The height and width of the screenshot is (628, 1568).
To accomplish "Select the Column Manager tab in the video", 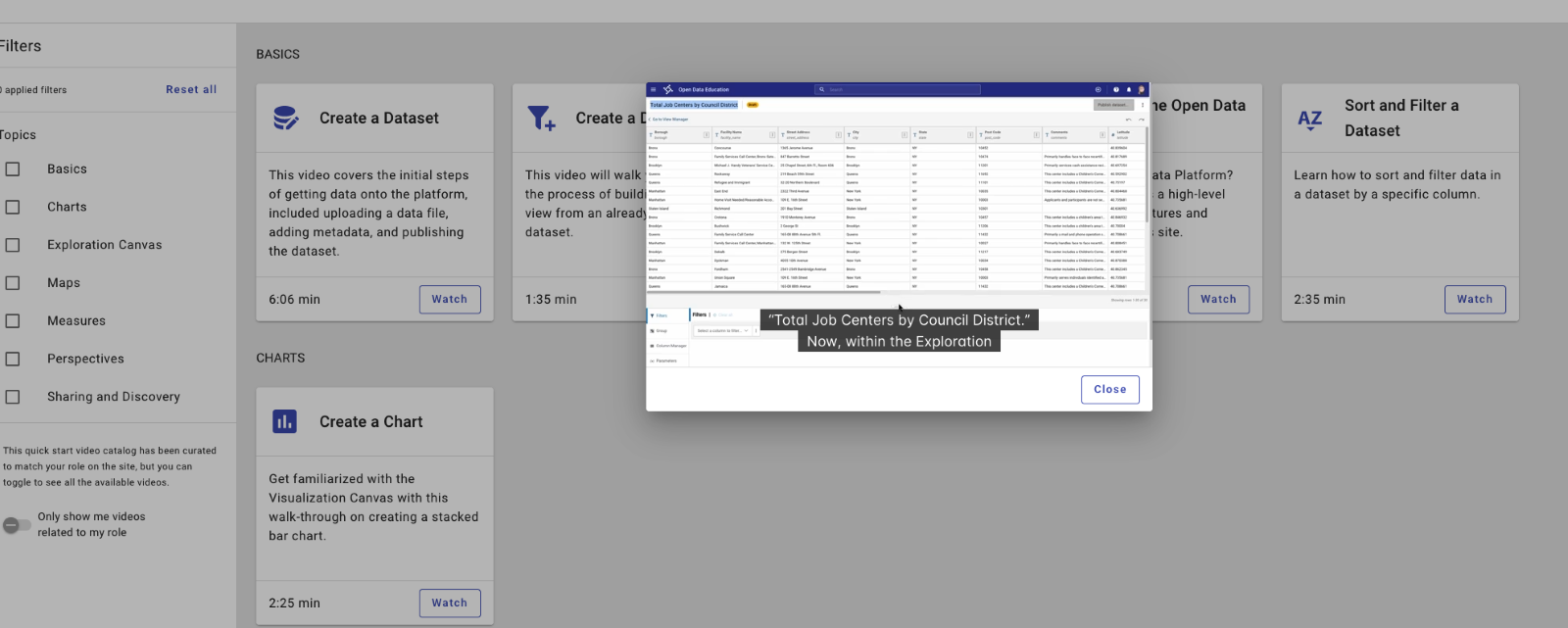I will (667, 346).
